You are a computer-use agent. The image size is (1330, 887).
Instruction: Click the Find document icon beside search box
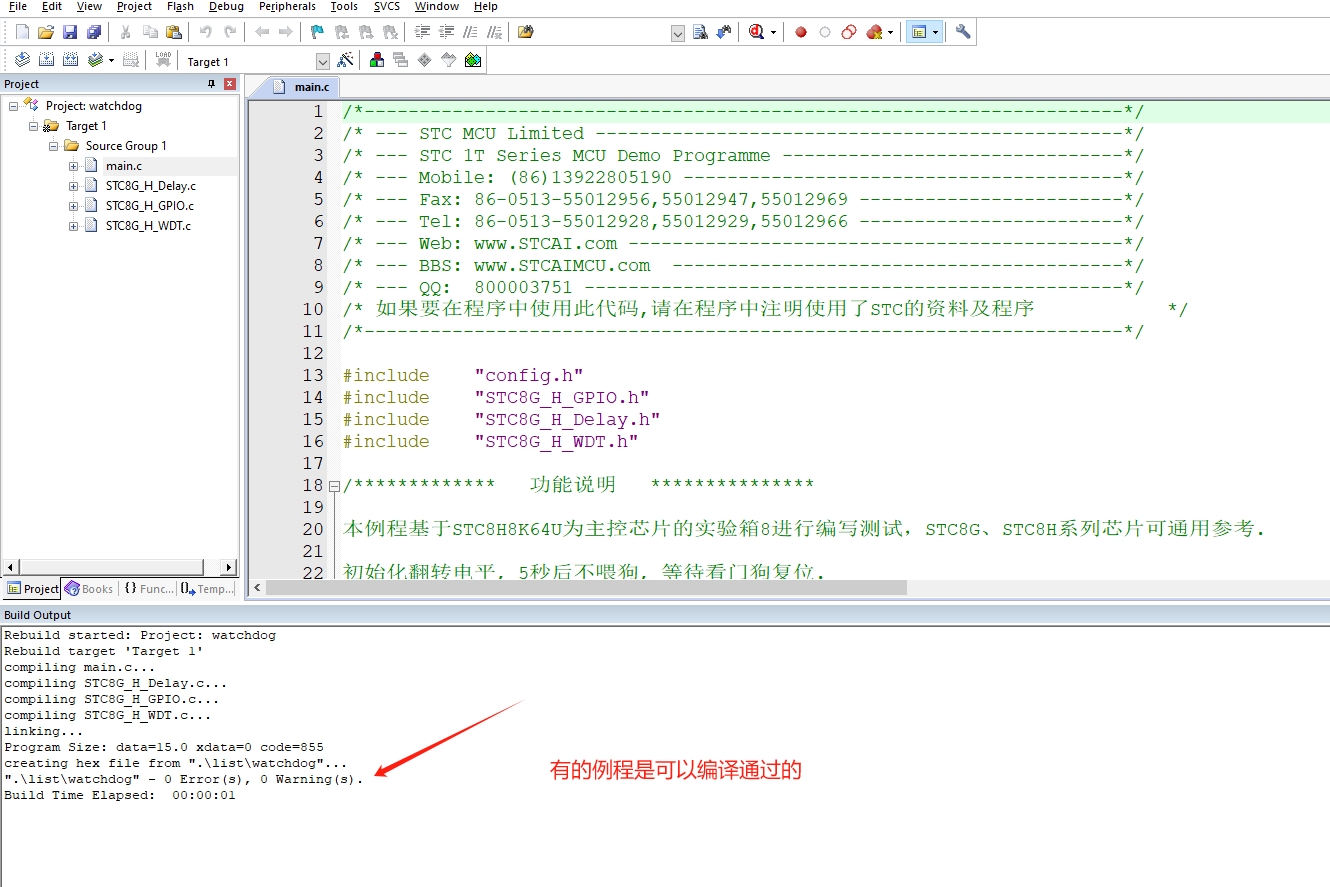click(x=700, y=32)
